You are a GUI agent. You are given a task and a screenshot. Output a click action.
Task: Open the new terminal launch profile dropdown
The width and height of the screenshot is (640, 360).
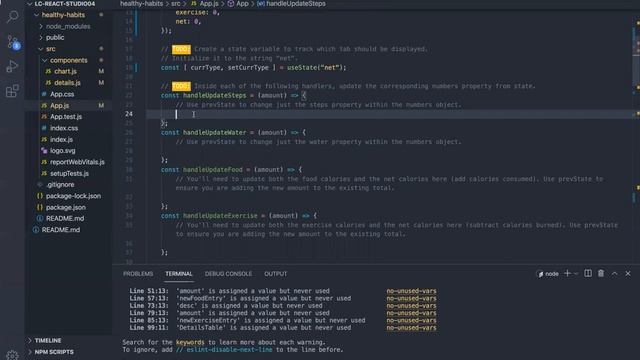coord(576,274)
